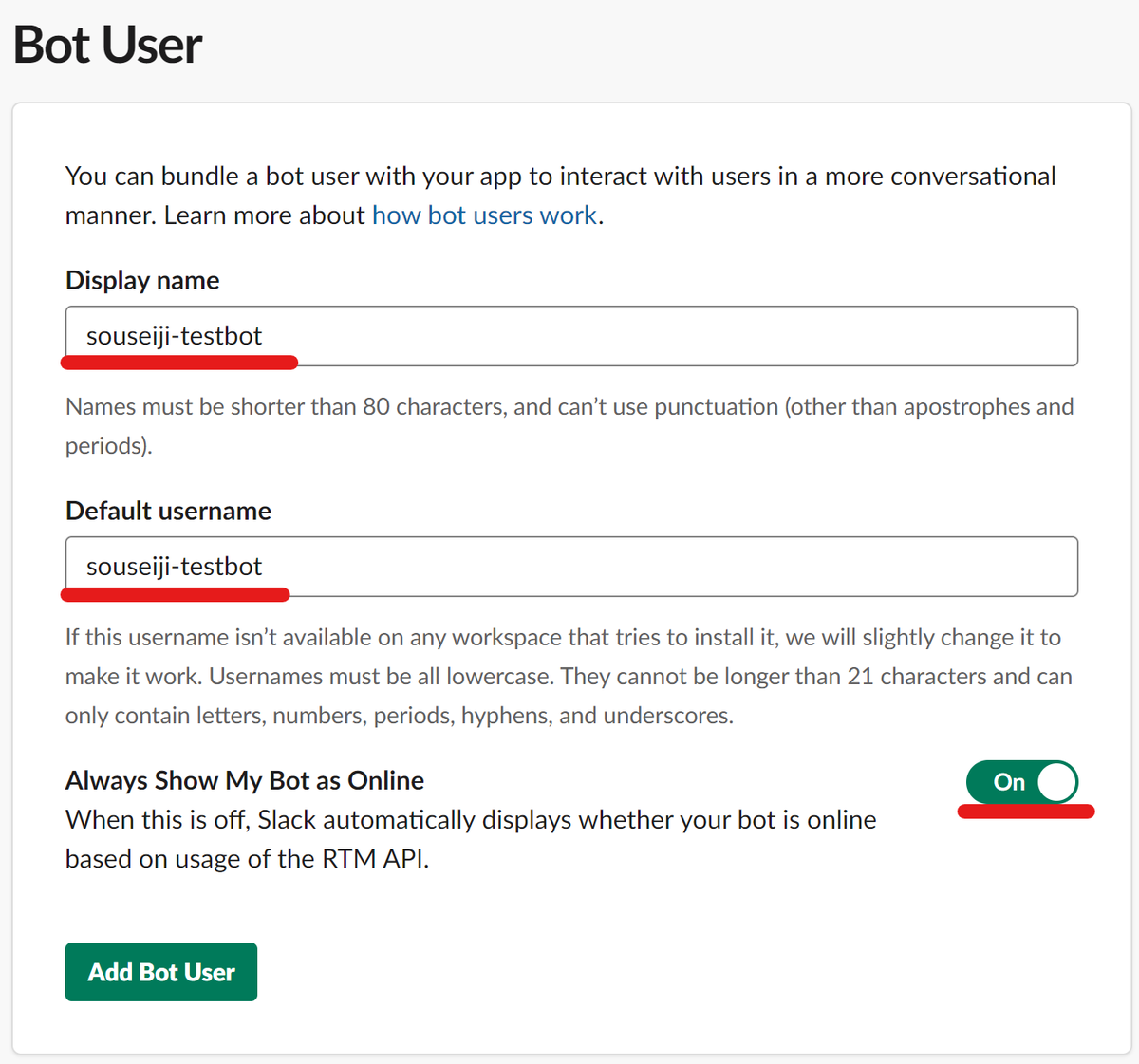This screenshot has height=1064, width=1139.
Task: Click the hint about names shorter than 80 characters
Action: 569,426
